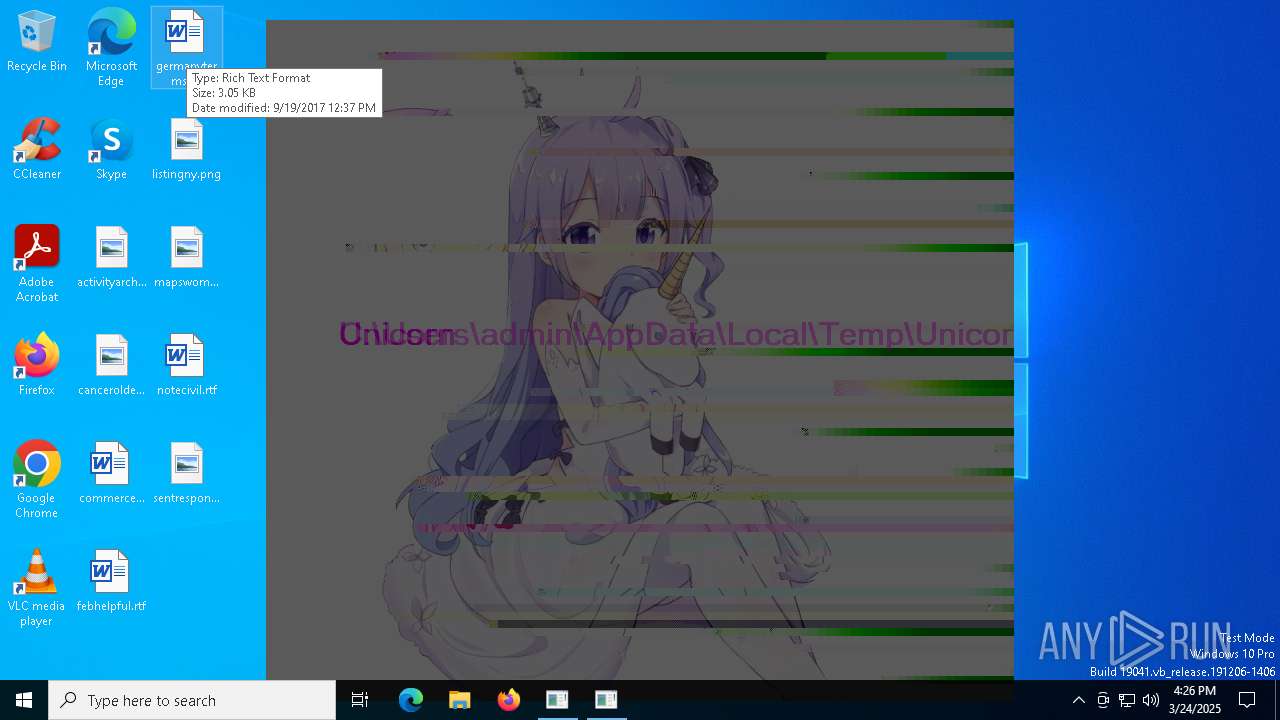1280x720 pixels.
Task: Select listingny.png image file
Action: (186, 150)
